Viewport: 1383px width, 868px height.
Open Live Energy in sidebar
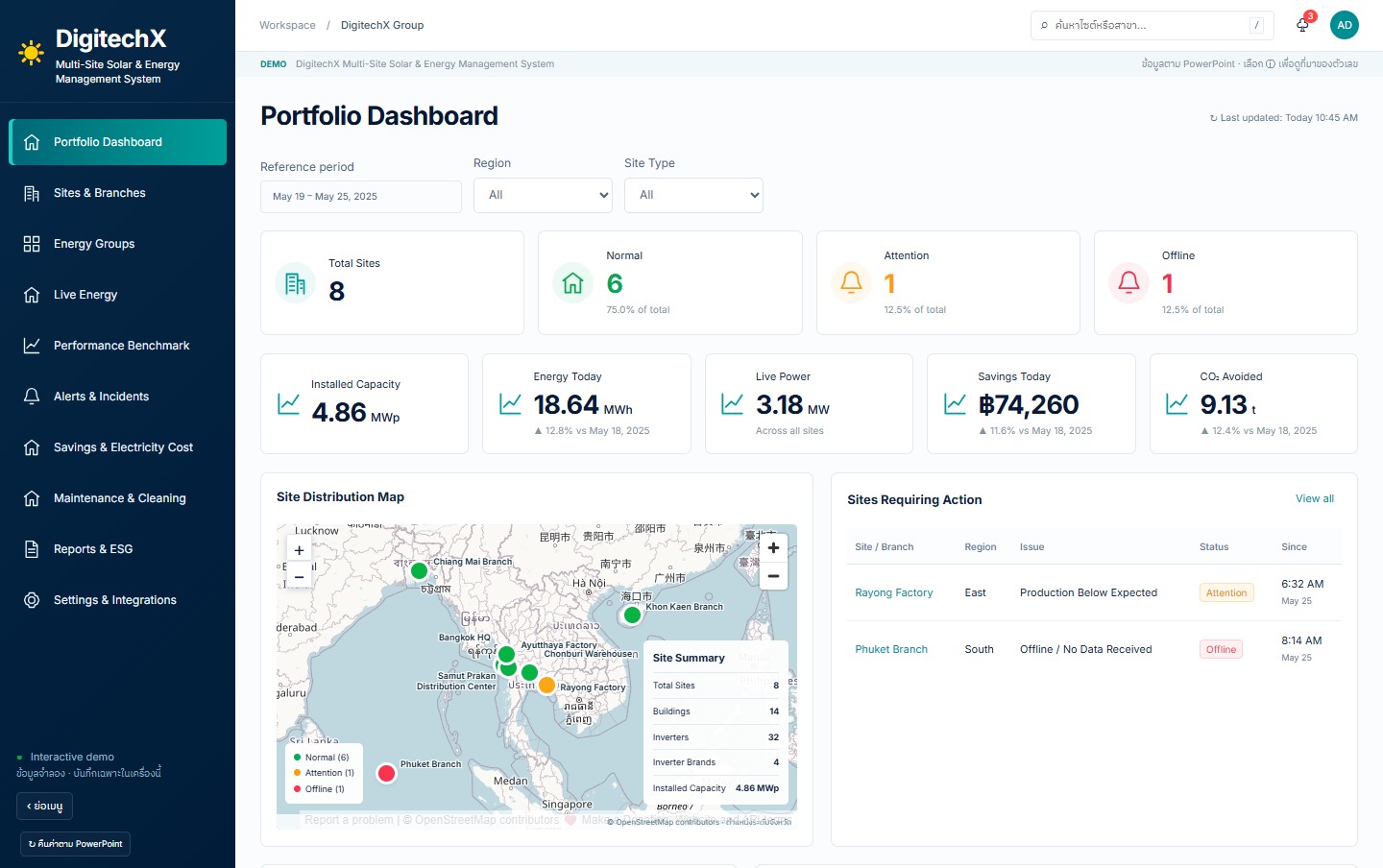[117, 295]
